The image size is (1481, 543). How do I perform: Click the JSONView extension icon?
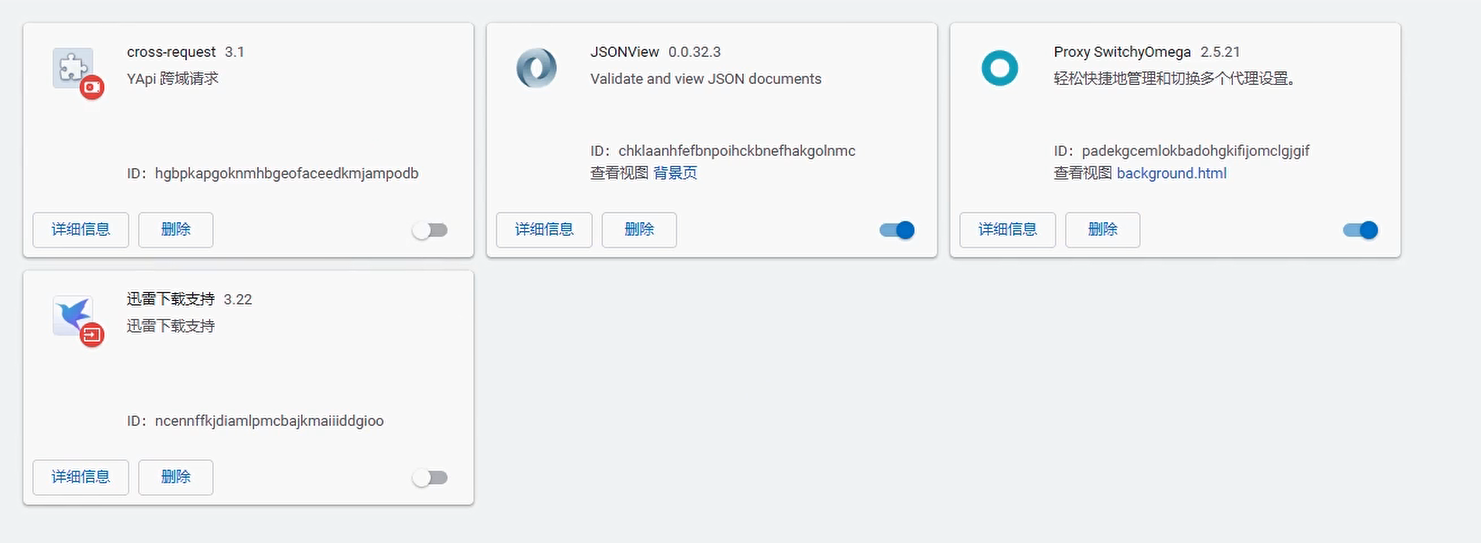click(x=536, y=68)
